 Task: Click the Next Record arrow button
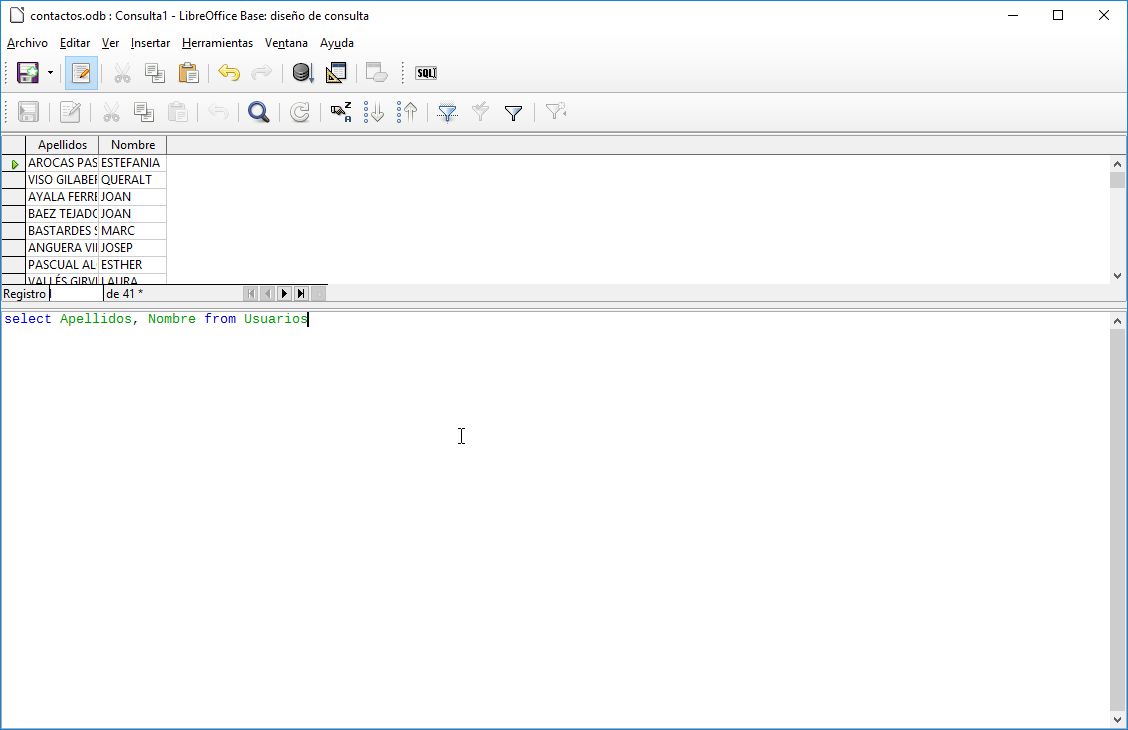284,293
